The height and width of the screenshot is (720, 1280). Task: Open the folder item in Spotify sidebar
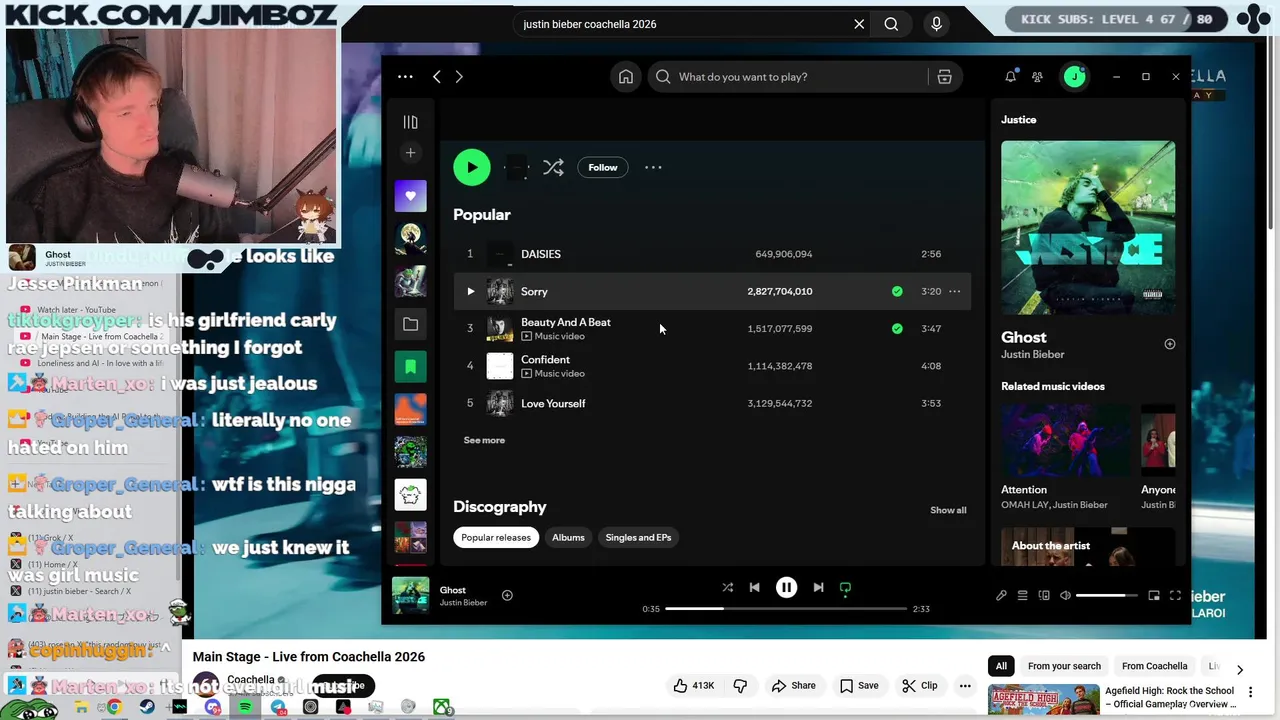(x=410, y=324)
